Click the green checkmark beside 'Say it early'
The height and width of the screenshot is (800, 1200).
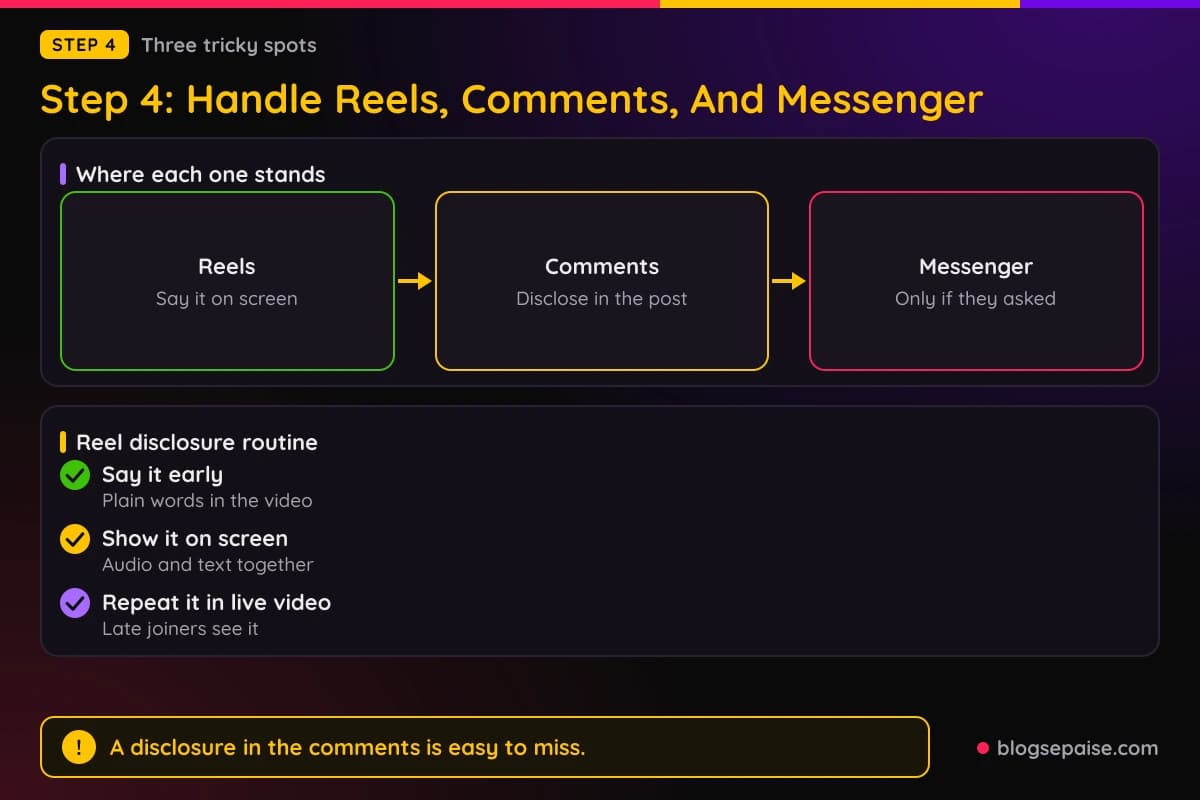point(75,475)
